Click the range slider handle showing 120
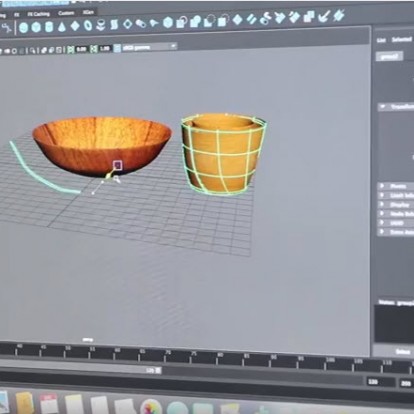 (153, 370)
